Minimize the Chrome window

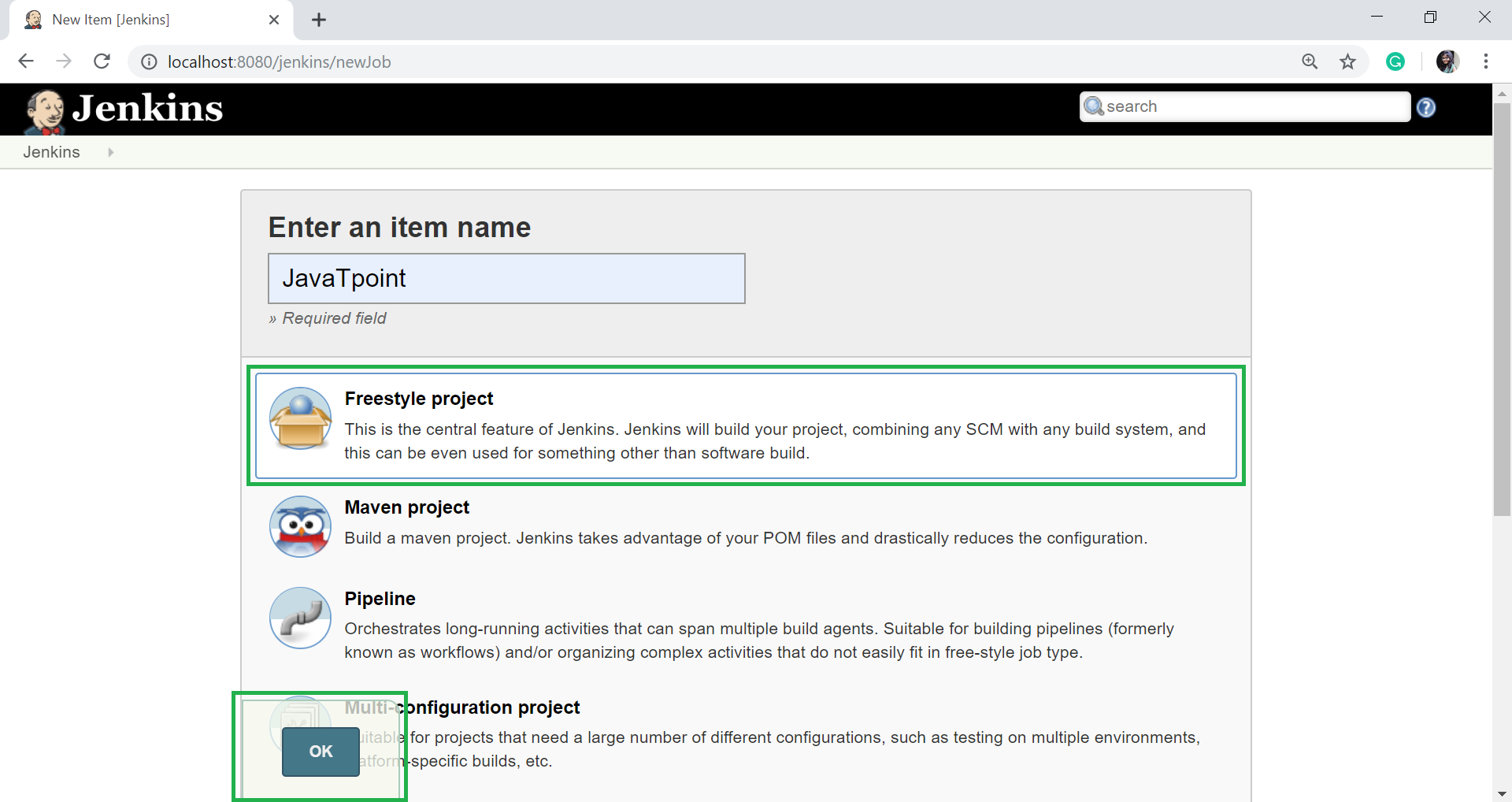click(x=1377, y=17)
